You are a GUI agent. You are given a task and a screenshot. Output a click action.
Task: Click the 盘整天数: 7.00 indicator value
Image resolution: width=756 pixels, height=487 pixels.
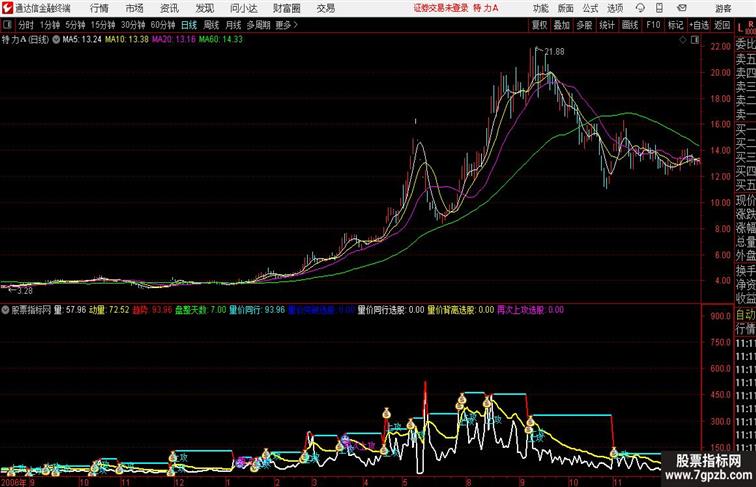click(201, 310)
